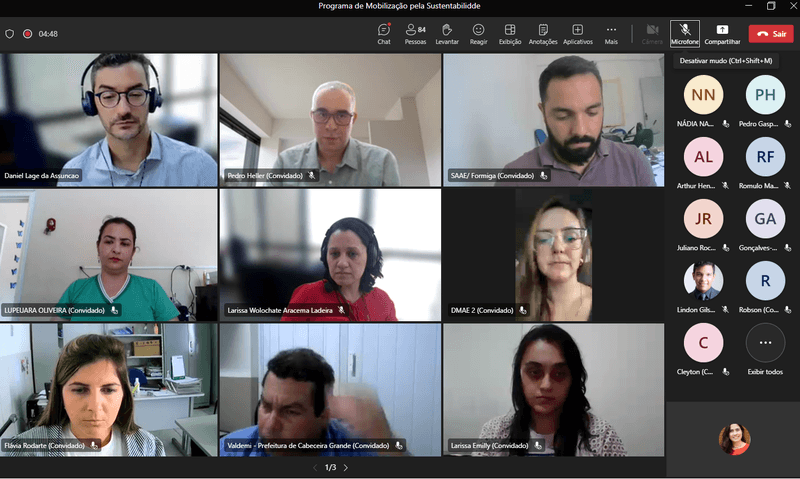Expand participants with Exibir todos
The image size is (800, 479).
point(765,343)
